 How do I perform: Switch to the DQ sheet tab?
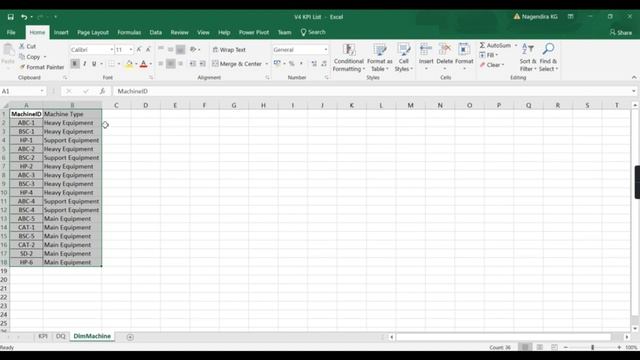(60, 336)
